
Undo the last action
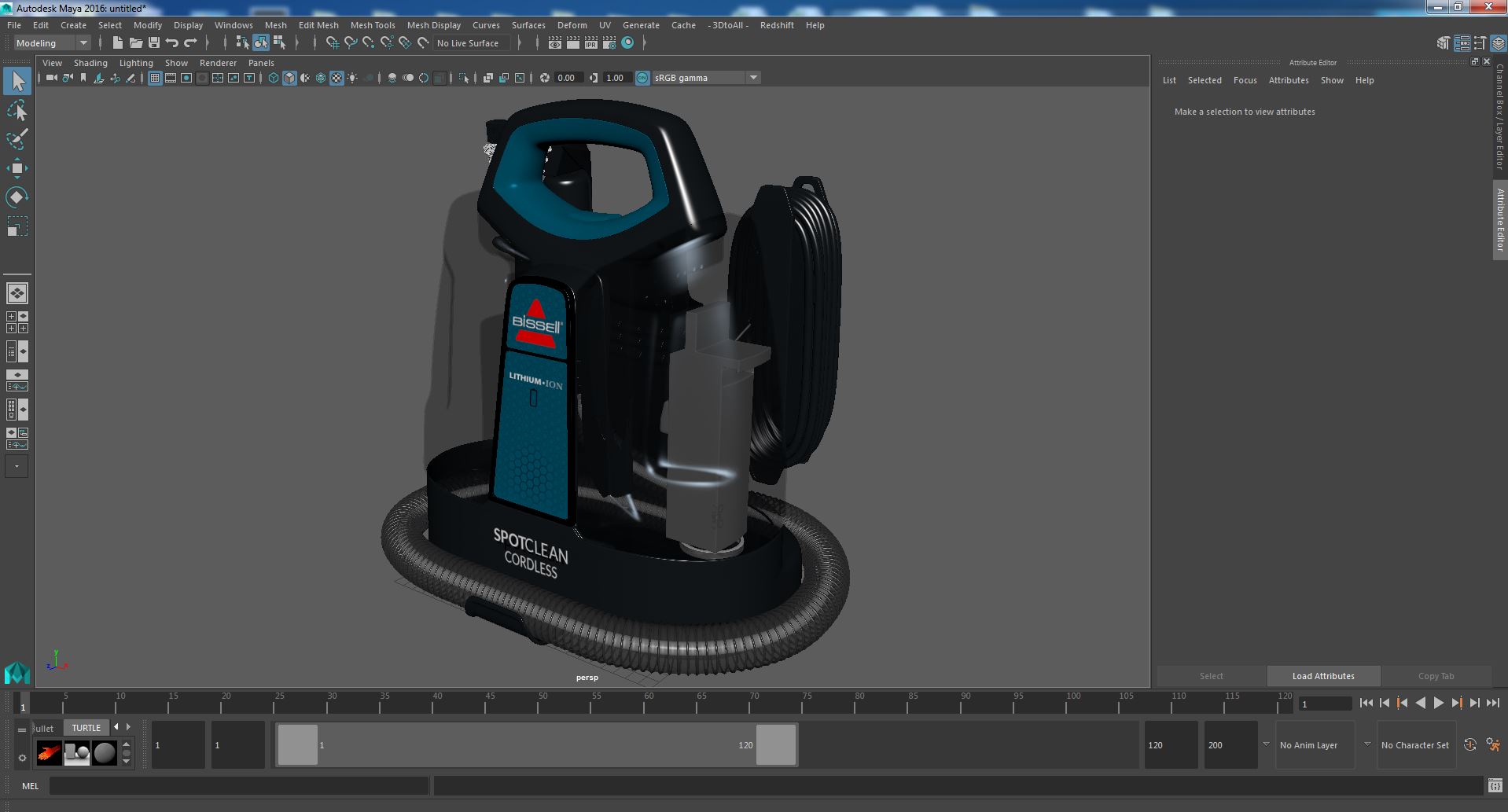tap(172, 43)
